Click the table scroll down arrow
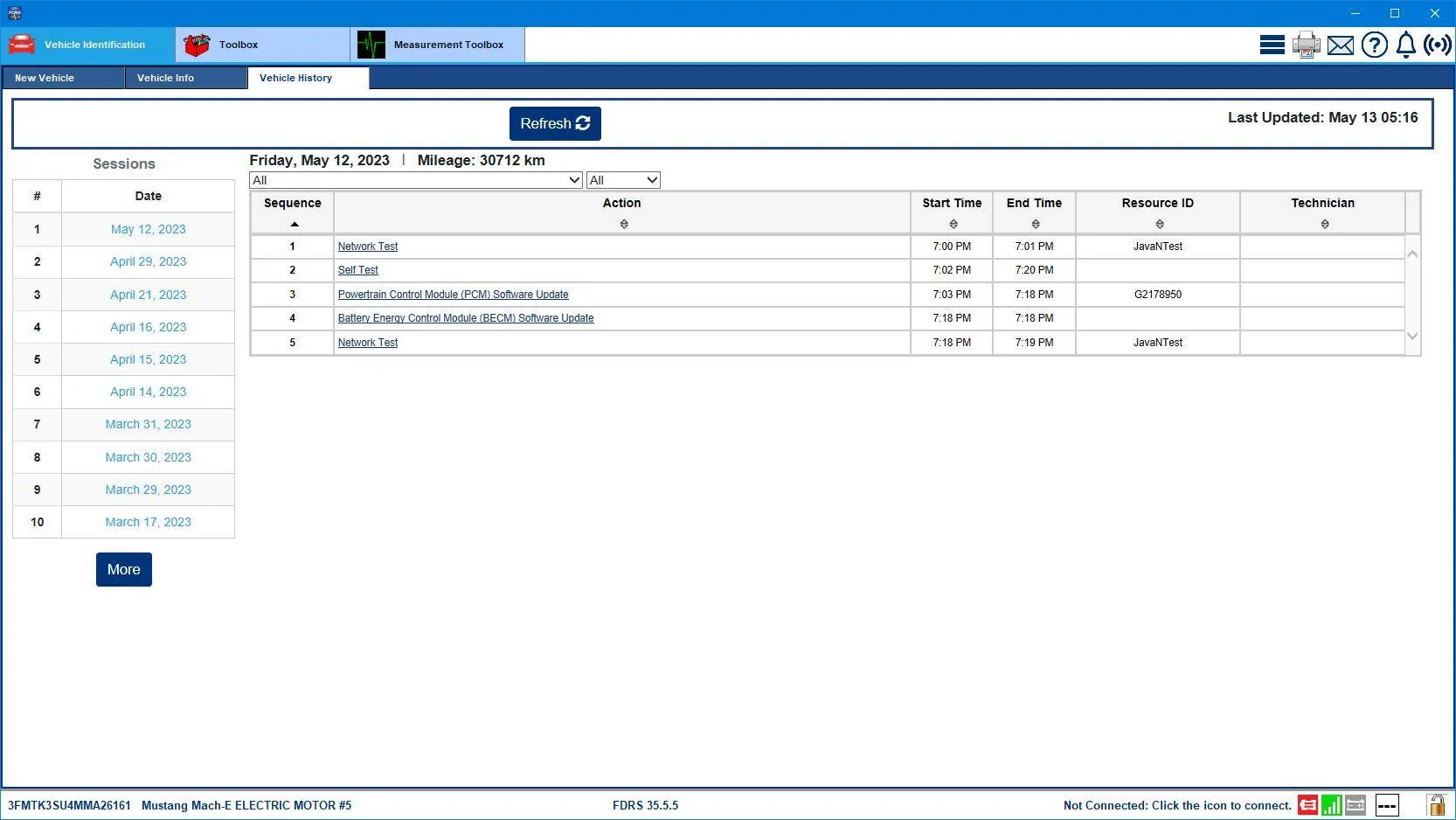 1412,337
